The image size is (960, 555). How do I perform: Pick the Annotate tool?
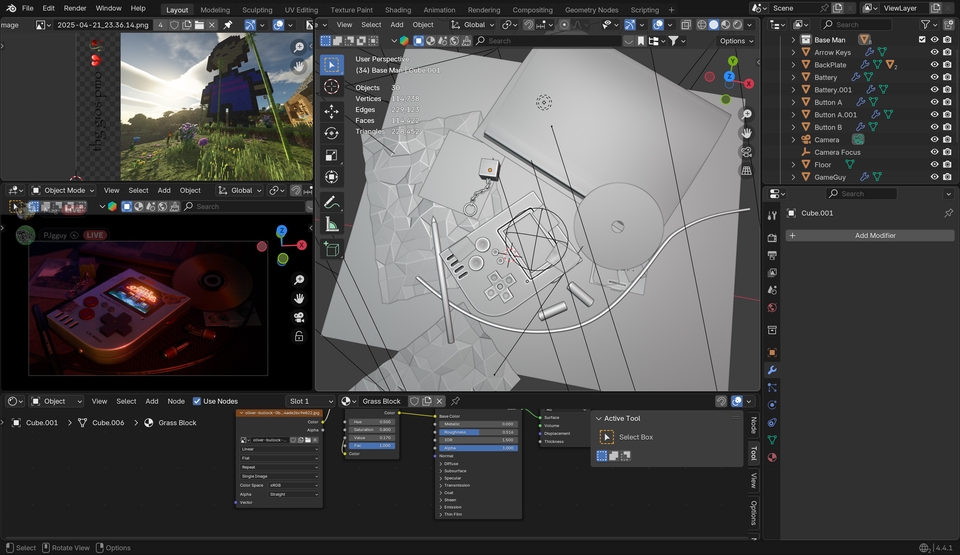pyautogui.click(x=332, y=202)
